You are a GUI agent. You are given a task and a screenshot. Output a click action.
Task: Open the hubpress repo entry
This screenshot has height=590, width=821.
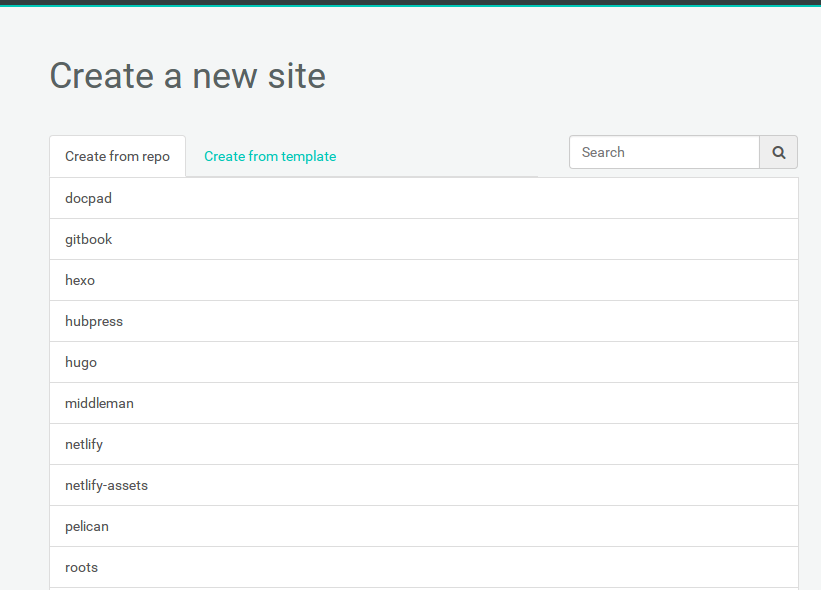pyautogui.click(x=424, y=321)
